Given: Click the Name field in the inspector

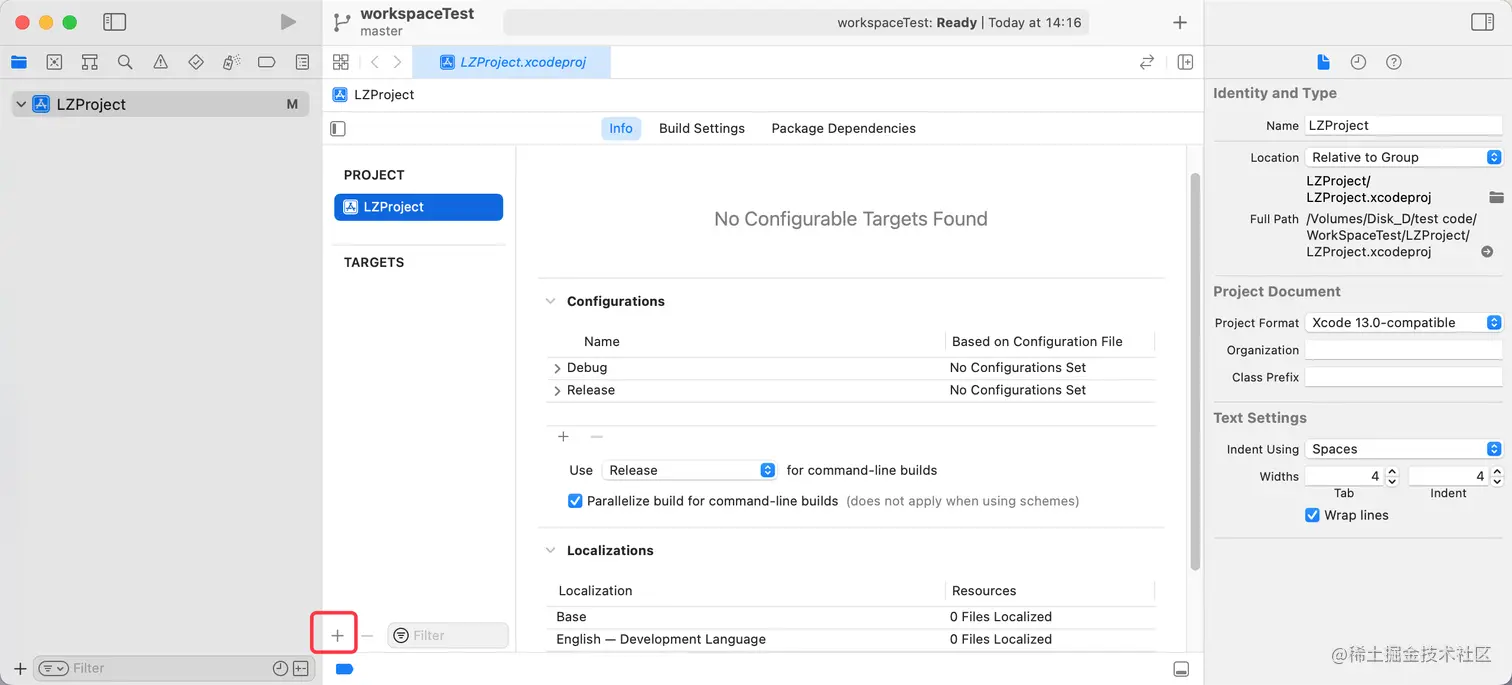Looking at the screenshot, I should point(1404,125).
